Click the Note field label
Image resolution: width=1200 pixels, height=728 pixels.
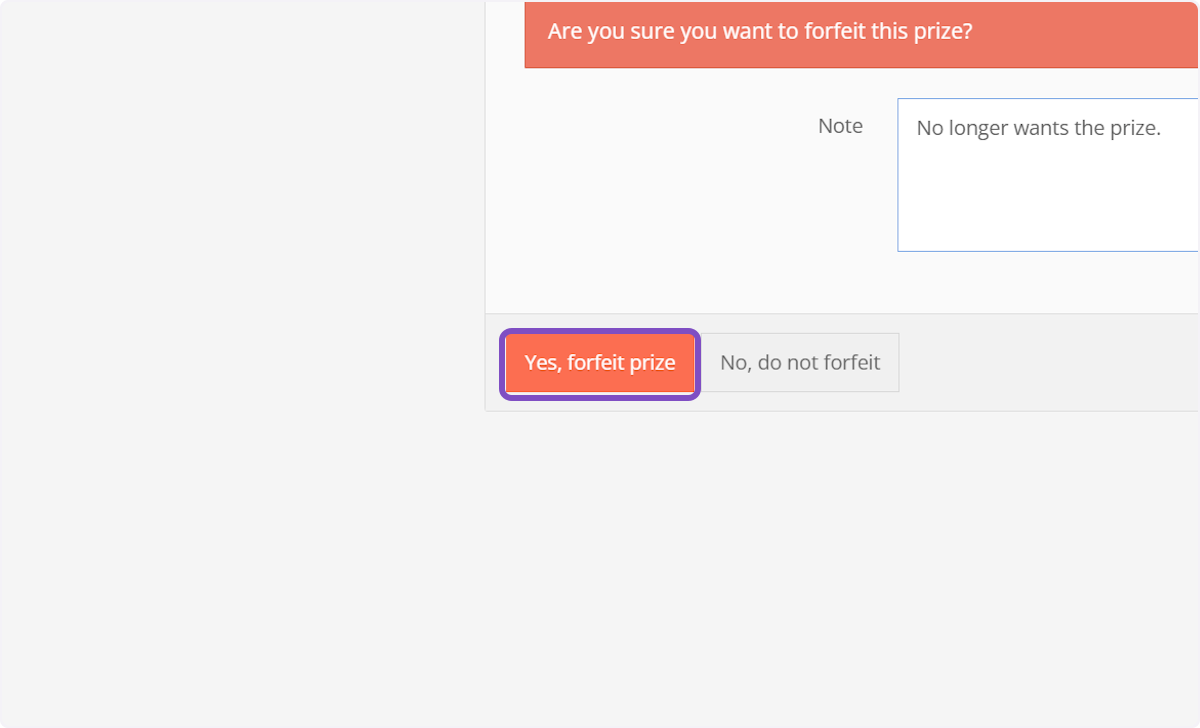840,126
